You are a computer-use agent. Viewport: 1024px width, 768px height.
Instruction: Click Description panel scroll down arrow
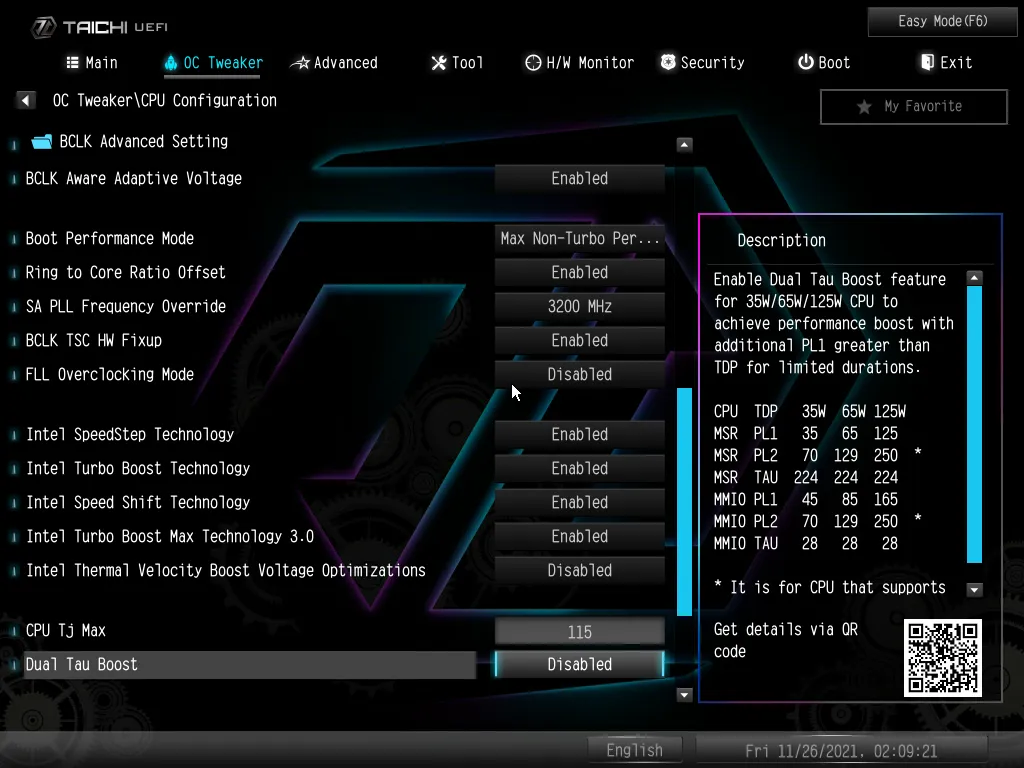click(x=974, y=589)
